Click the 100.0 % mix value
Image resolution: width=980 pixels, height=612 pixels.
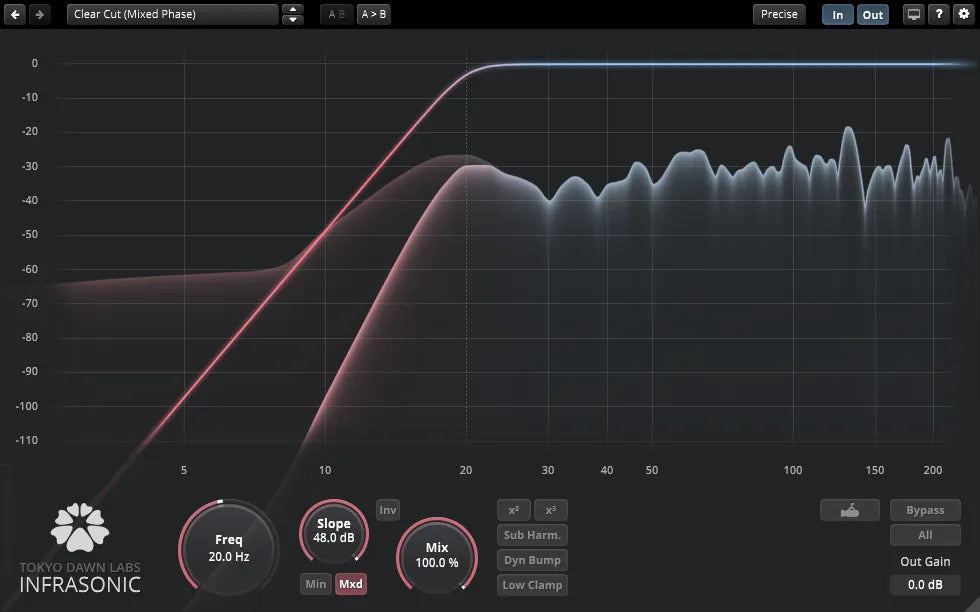point(437,563)
